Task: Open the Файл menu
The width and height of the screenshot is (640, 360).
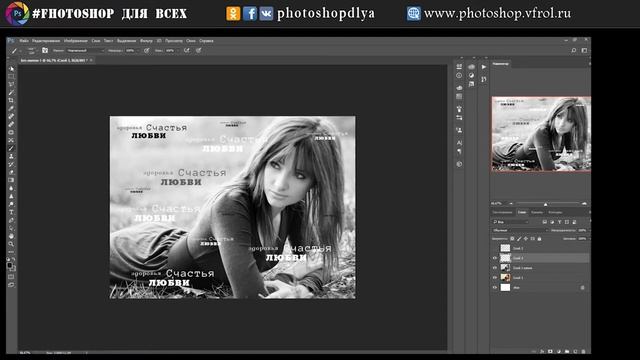Action: (x=24, y=41)
